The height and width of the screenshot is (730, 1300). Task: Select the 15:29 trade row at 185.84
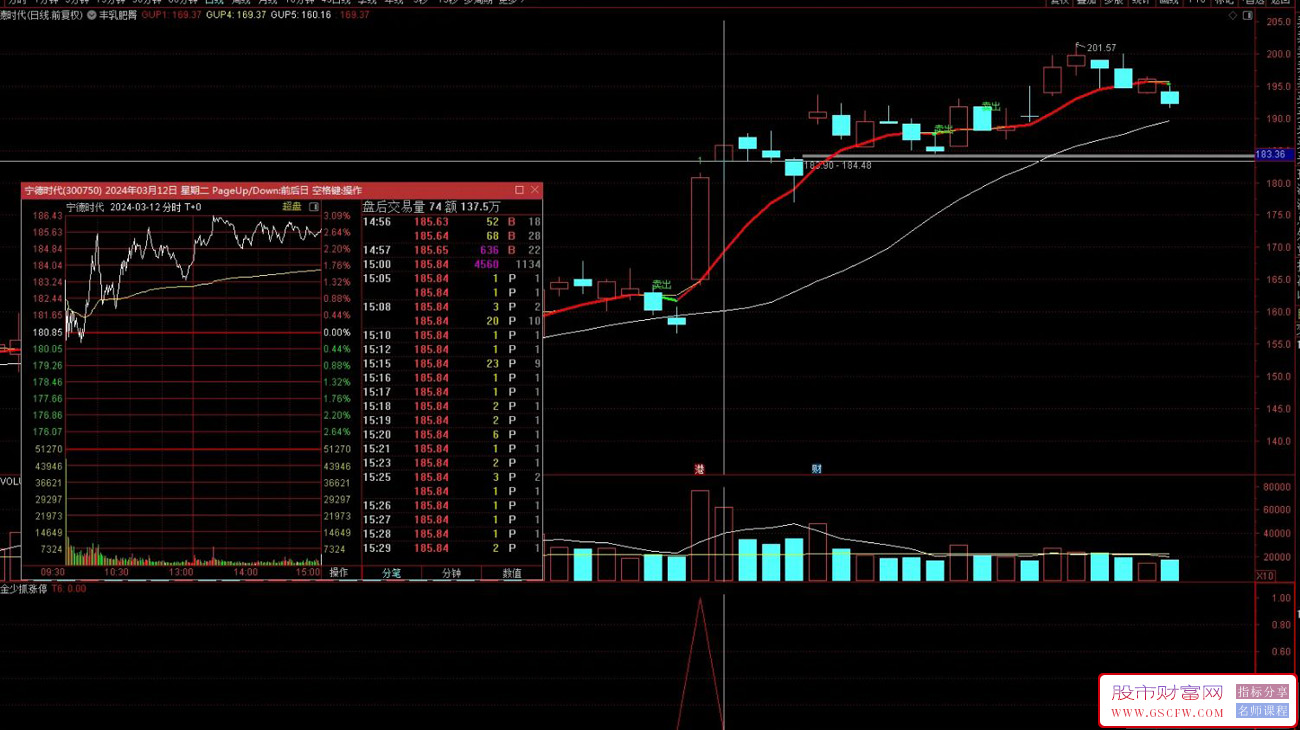(x=452, y=548)
